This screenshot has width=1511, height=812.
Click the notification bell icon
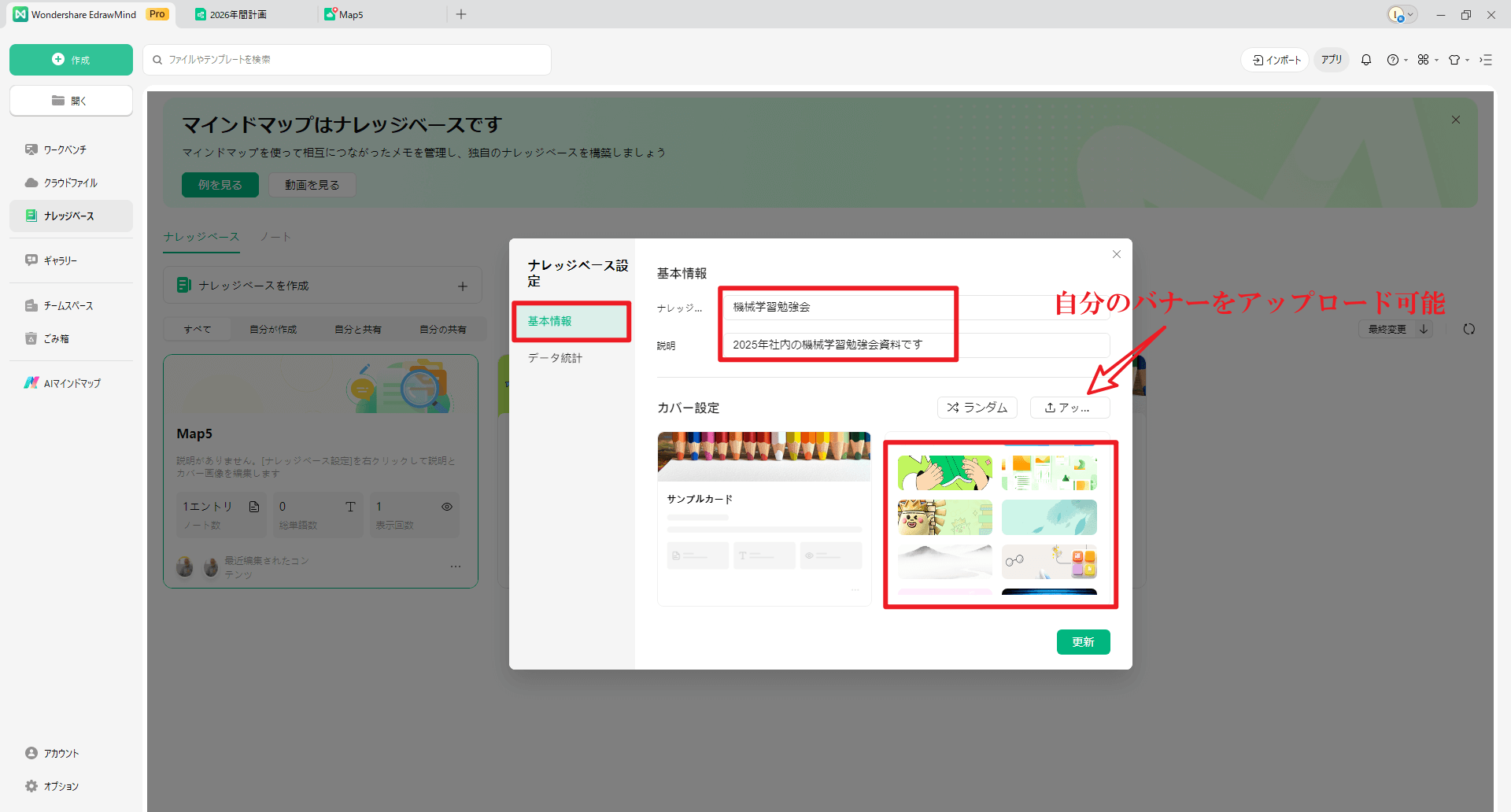coord(1366,59)
